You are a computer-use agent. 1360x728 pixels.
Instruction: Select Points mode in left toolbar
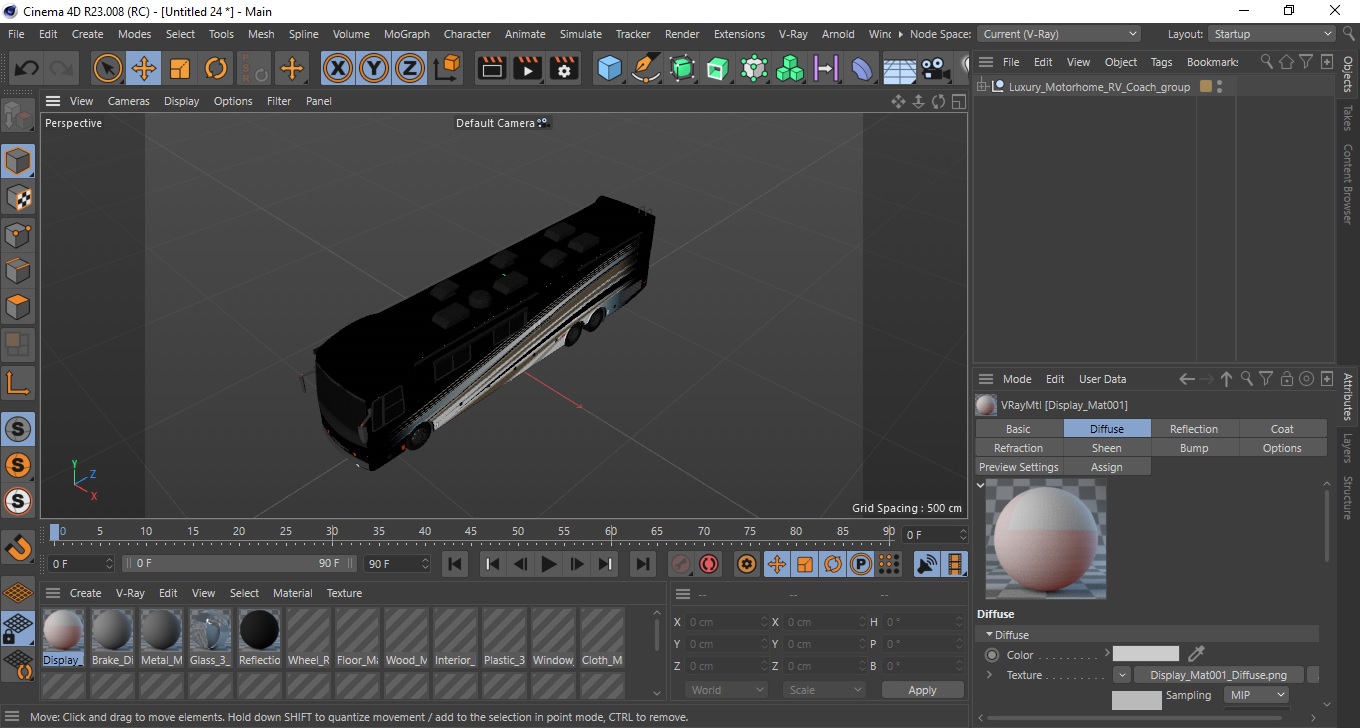(18, 235)
